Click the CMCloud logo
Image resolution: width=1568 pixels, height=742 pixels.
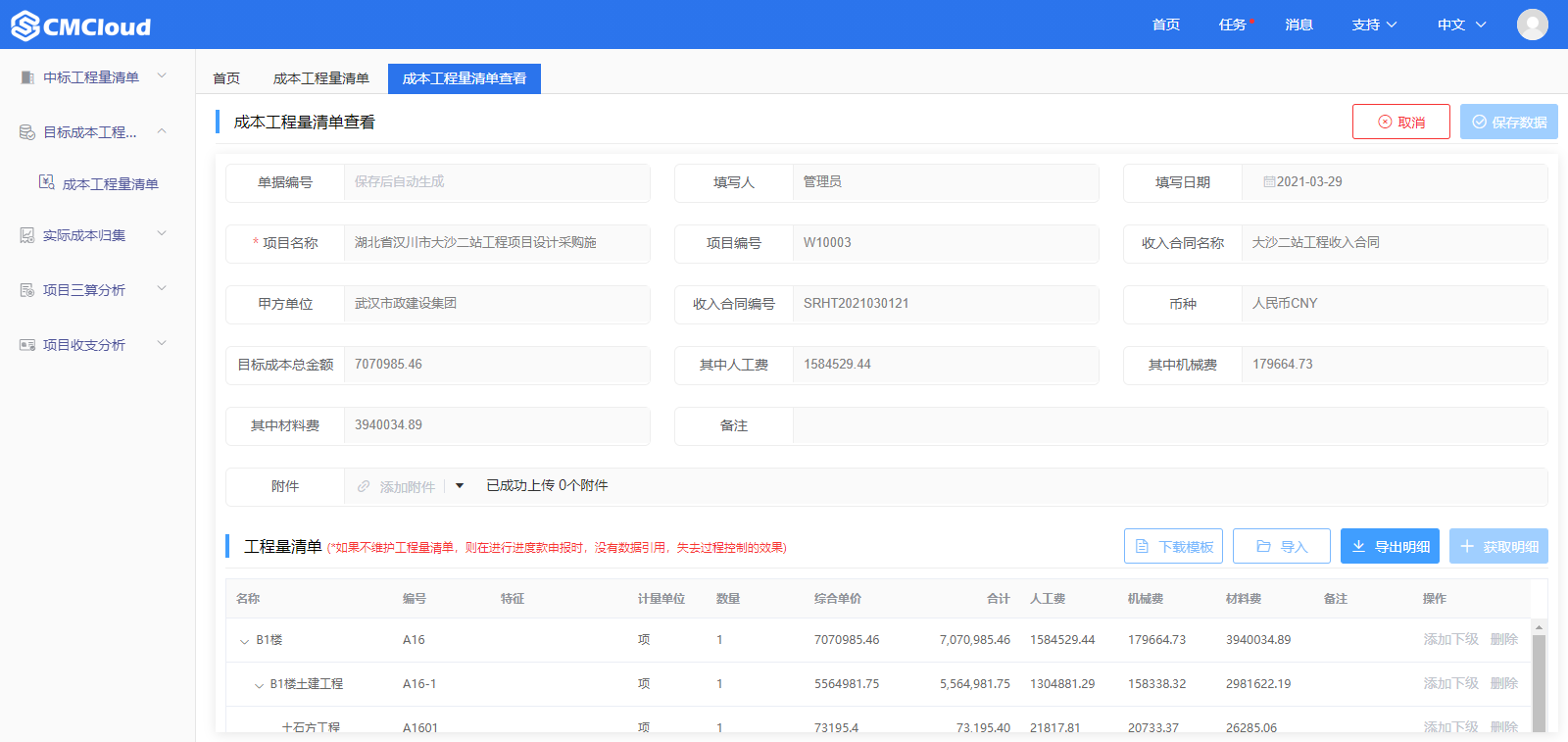81,25
